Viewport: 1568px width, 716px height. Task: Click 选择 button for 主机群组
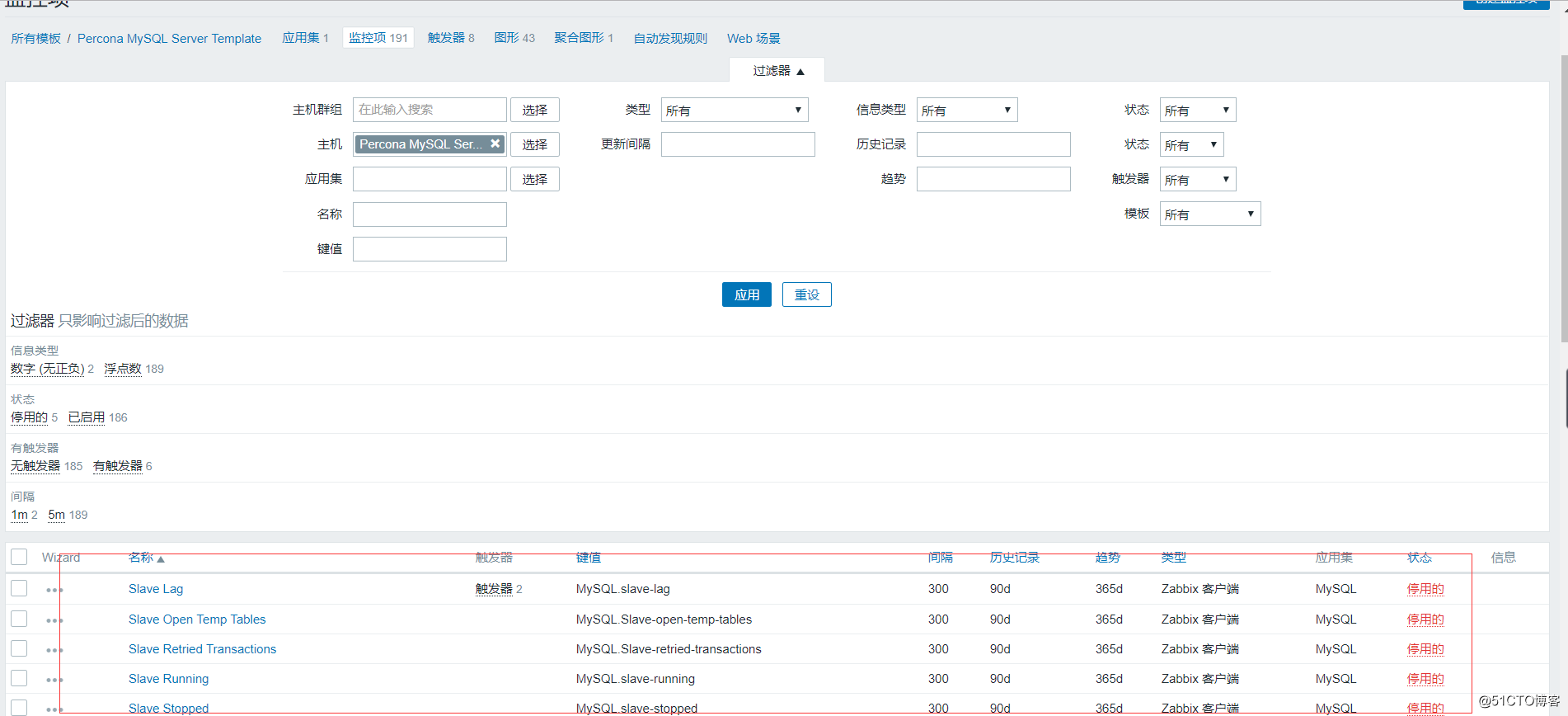tap(535, 110)
